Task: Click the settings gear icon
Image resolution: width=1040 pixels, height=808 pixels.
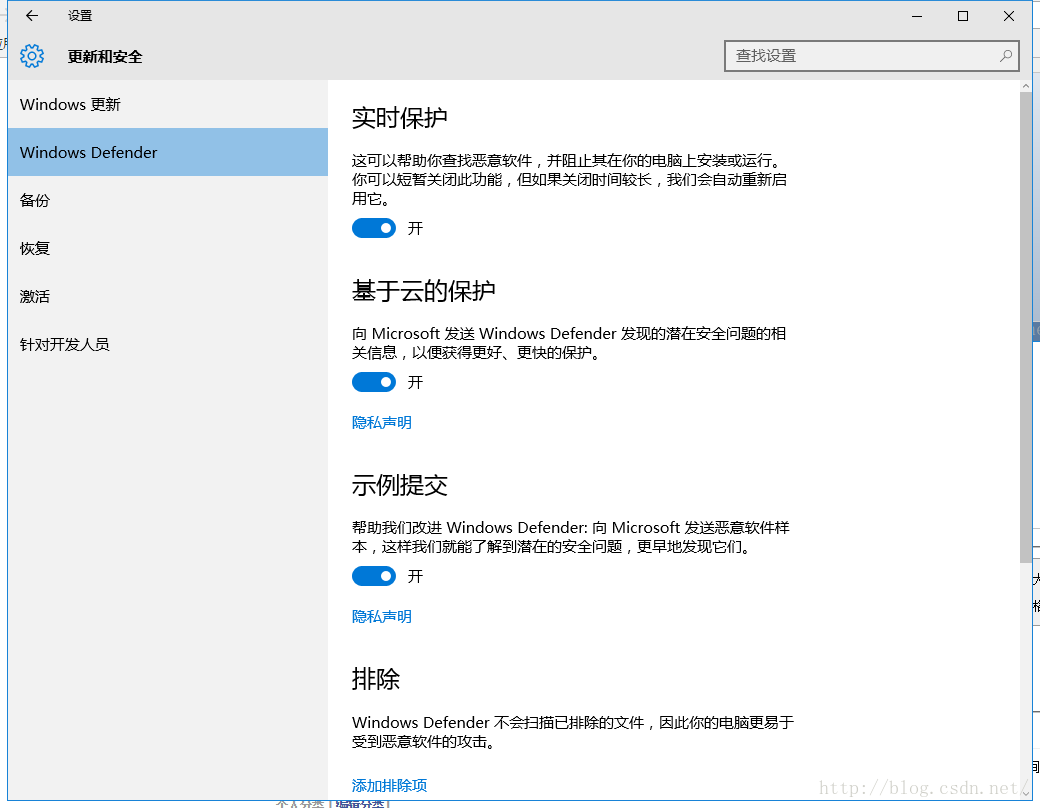Action: tap(32, 56)
